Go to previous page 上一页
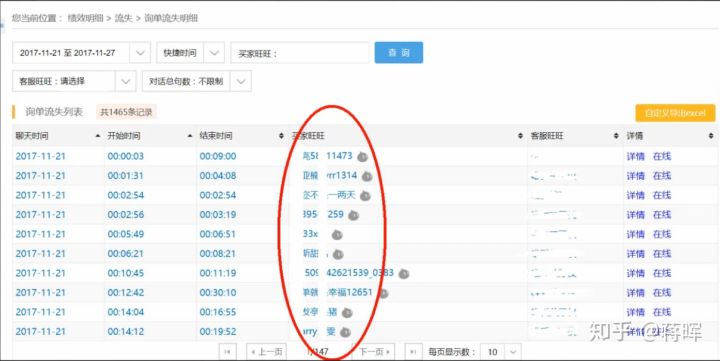 tap(267, 352)
